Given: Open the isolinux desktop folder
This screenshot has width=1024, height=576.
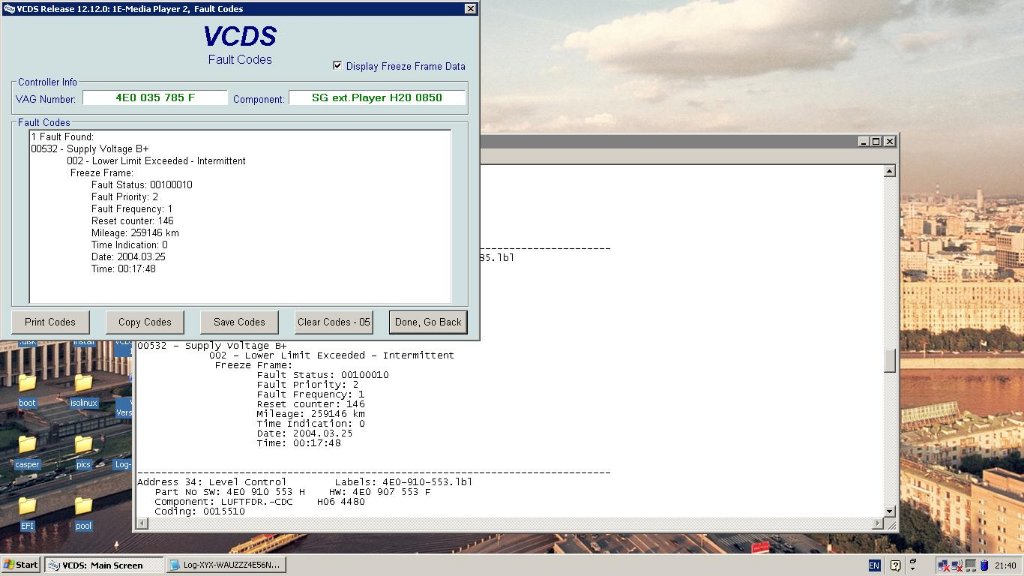Looking at the screenshot, I should (83, 383).
